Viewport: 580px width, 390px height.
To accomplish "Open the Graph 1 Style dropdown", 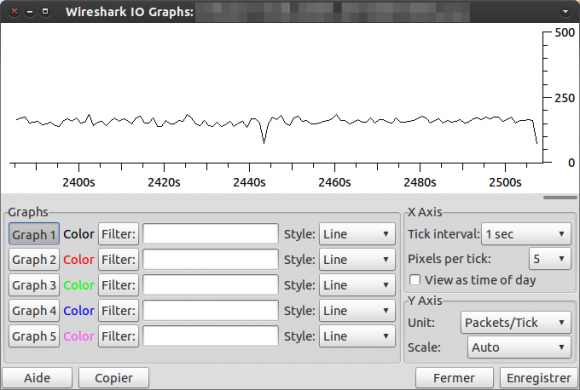I will pyautogui.click(x=357, y=234).
